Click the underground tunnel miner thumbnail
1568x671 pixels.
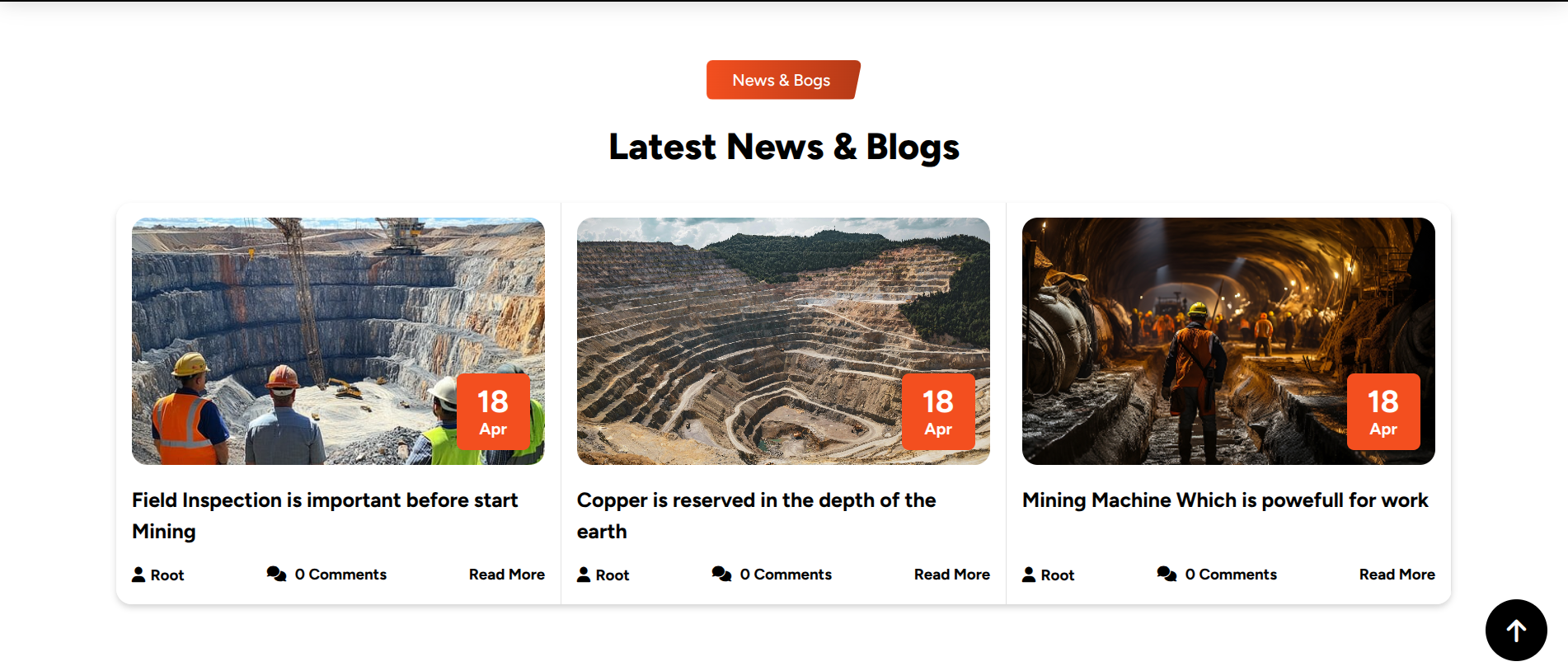pos(1228,341)
